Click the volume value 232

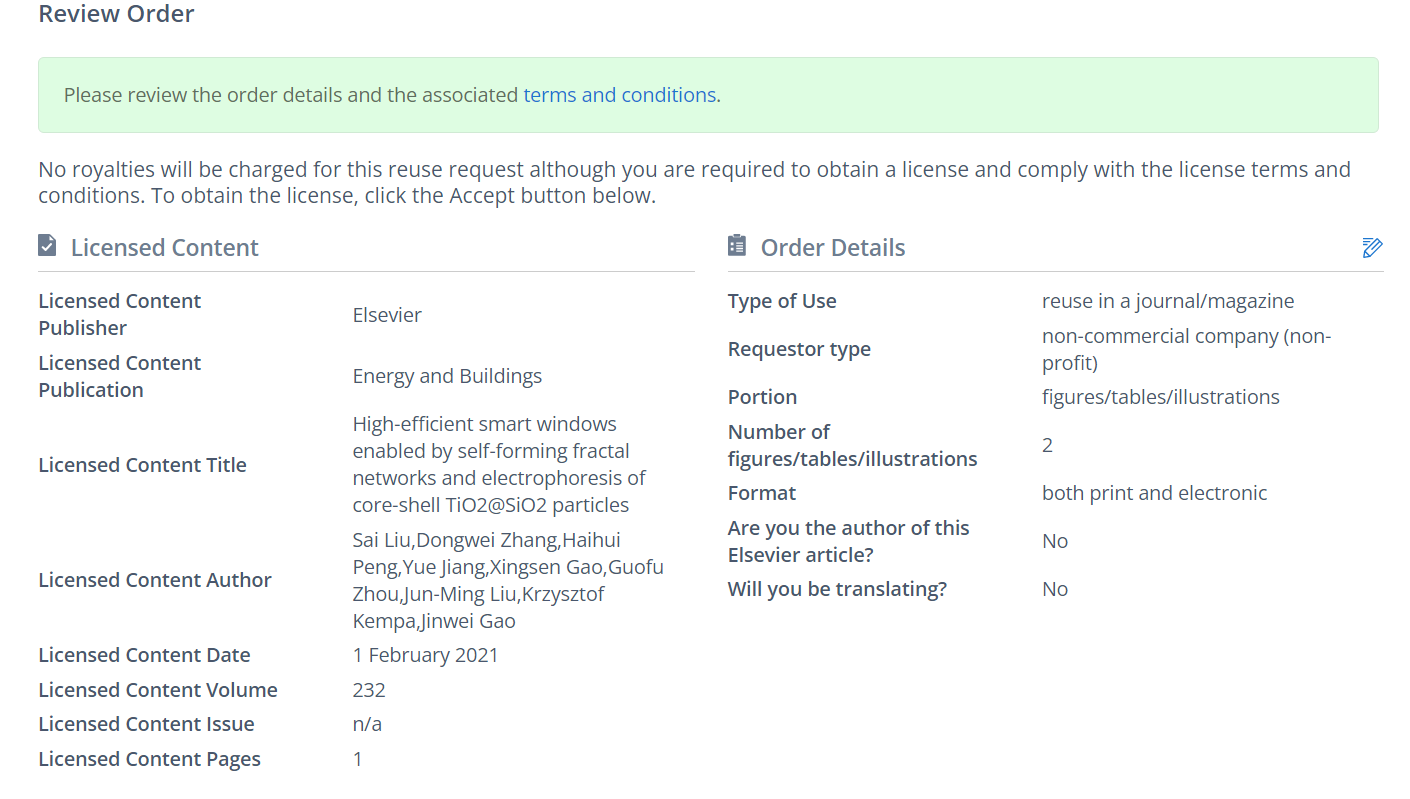pyautogui.click(x=369, y=690)
